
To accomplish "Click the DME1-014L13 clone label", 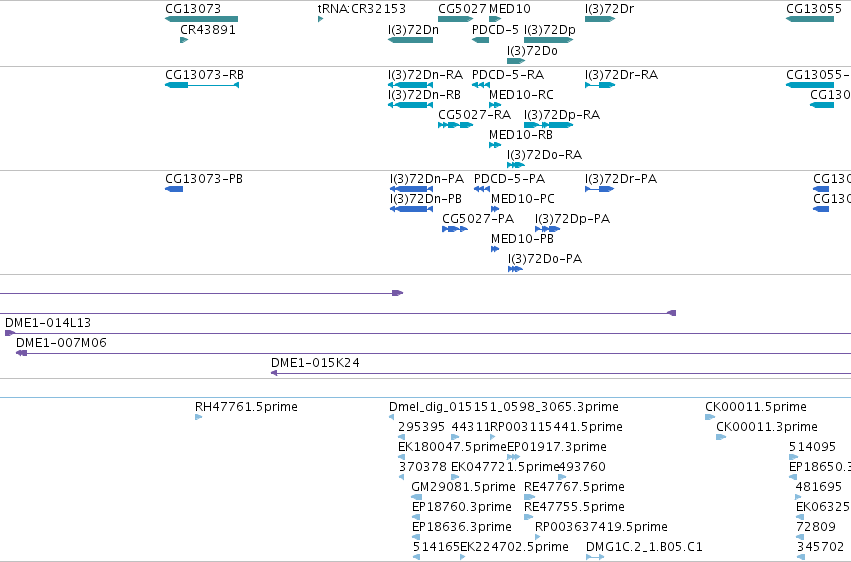I will tap(48, 323).
